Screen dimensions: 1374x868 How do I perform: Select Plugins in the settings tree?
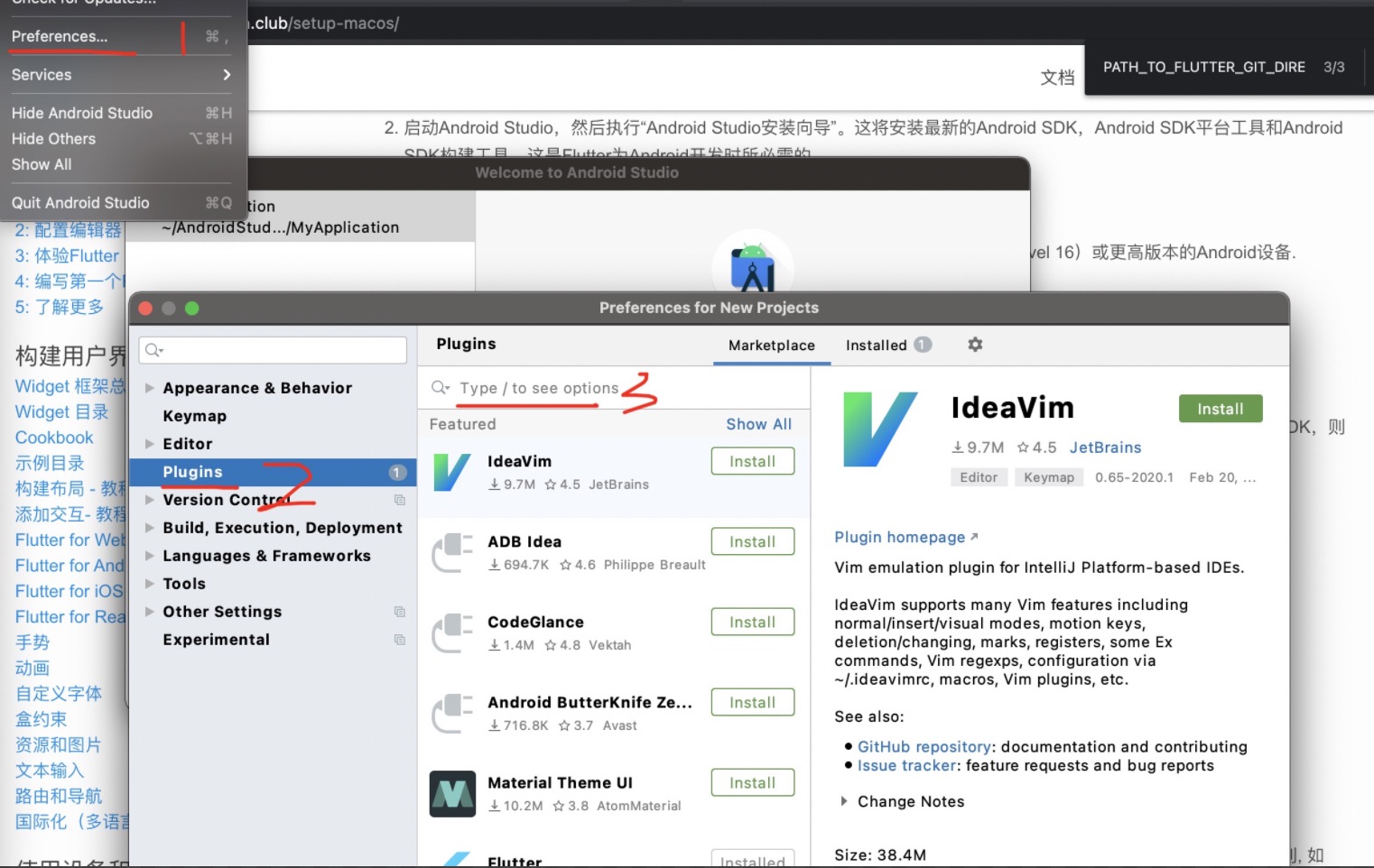[x=274, y=472]
